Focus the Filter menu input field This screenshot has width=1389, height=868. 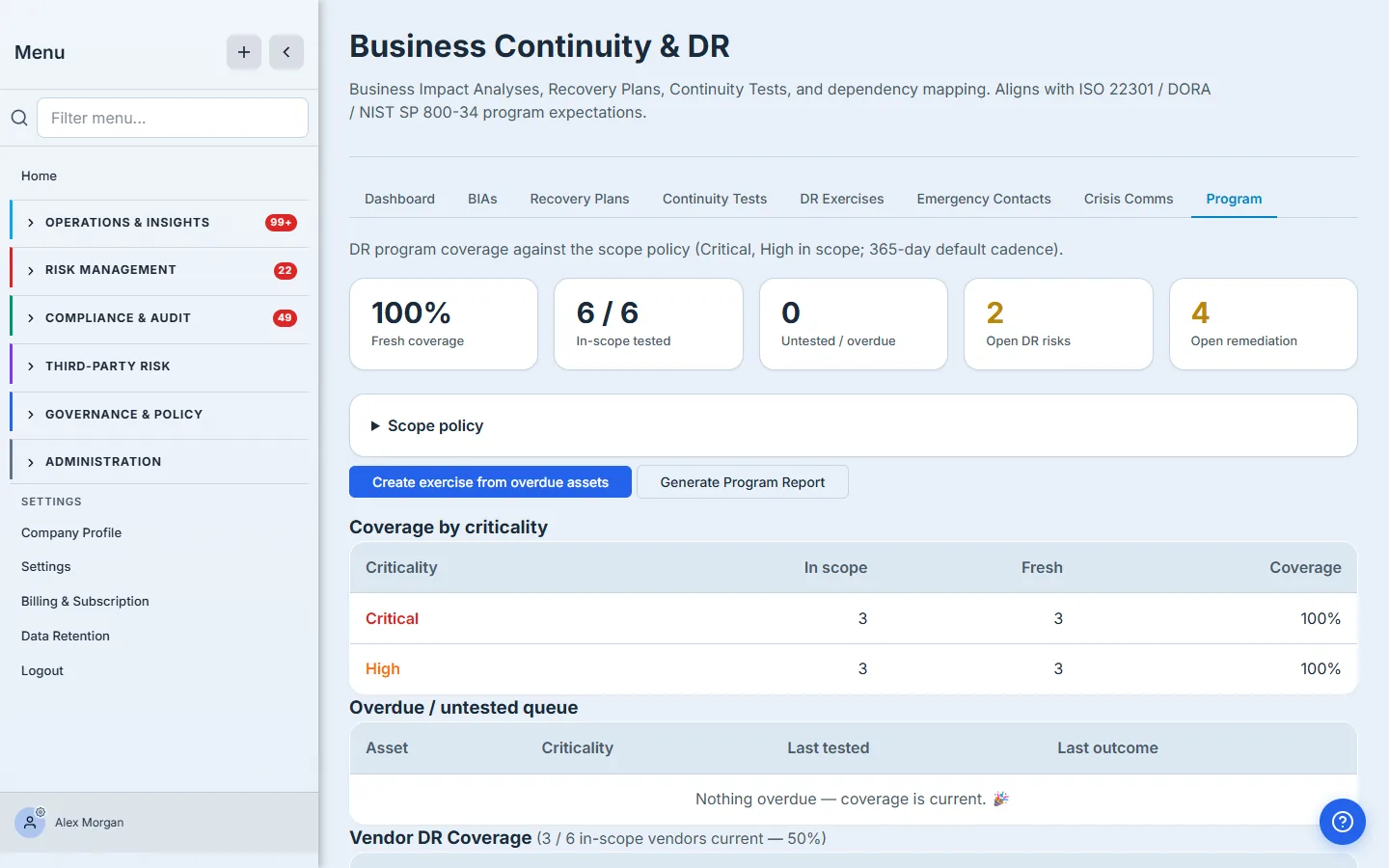pyautogui.click(x=173, y=118)
